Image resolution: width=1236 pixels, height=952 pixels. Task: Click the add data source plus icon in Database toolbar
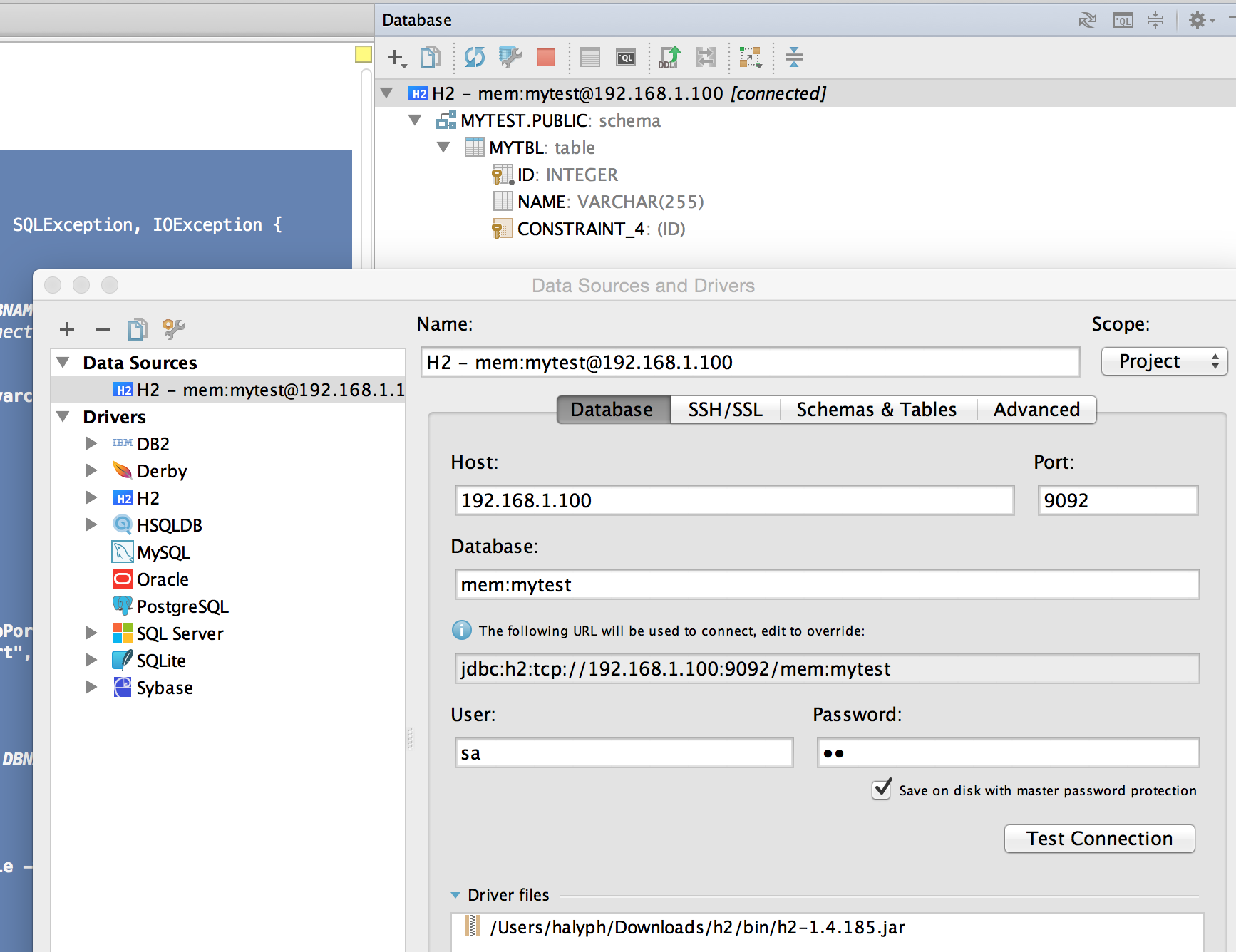click(x=396, y=58)
